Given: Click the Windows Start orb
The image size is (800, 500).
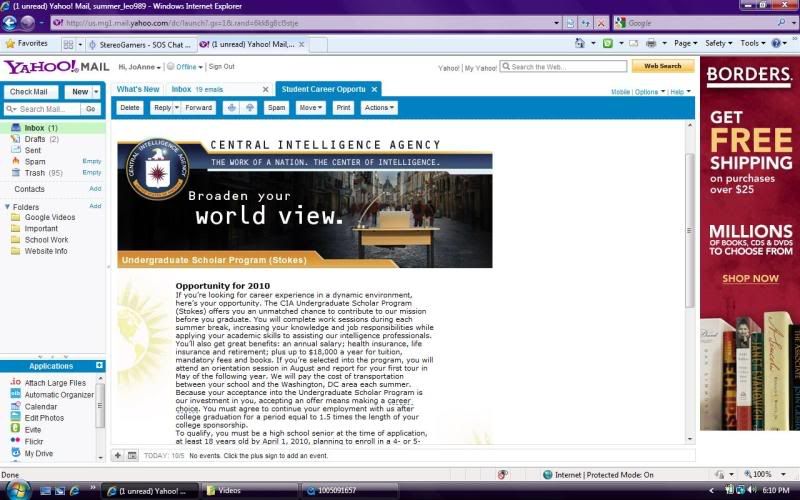Looking at the screenshot, I should click(17, 490).
